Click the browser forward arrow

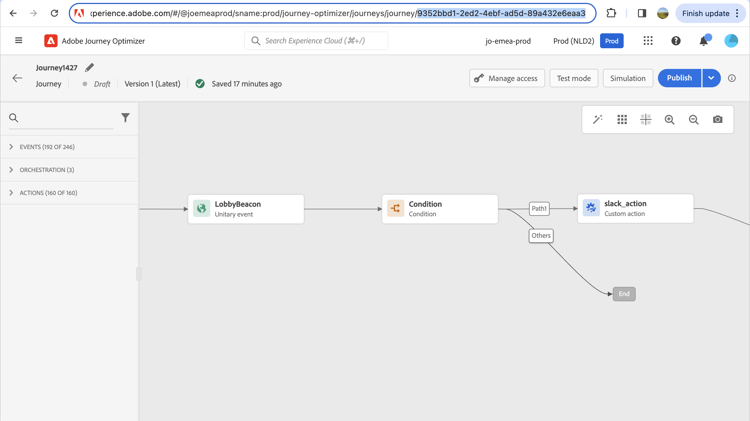[x=33, y=13]
